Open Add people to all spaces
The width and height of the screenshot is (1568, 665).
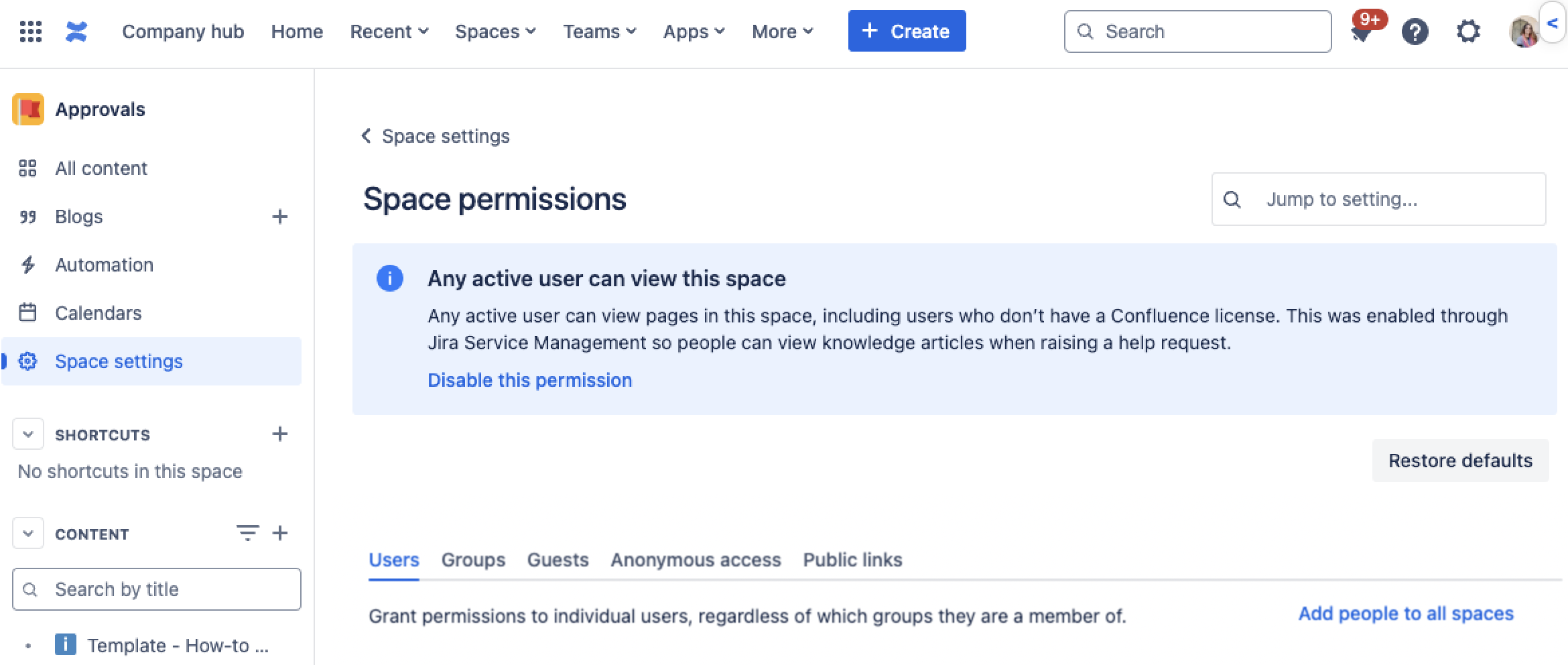(x=1406, y=613)
